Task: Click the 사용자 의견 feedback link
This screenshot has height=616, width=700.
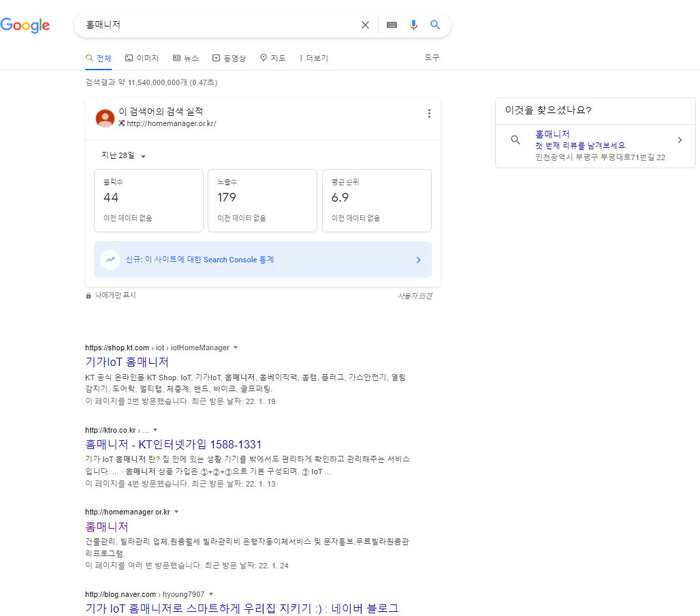Action: pyautogui.click(x=415, y=296)
